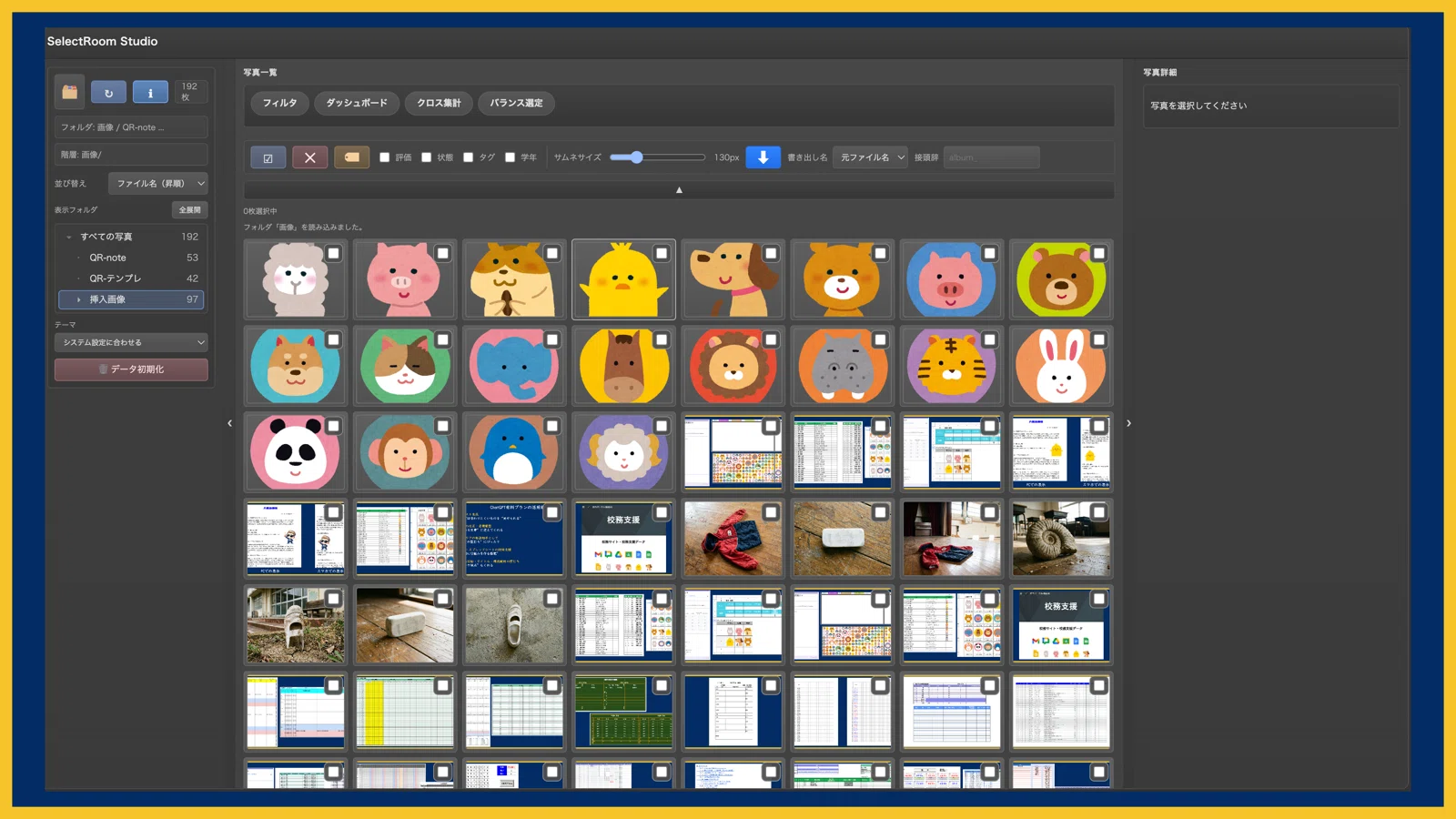Open the テーマ system setting dropdown

(131, 343)
